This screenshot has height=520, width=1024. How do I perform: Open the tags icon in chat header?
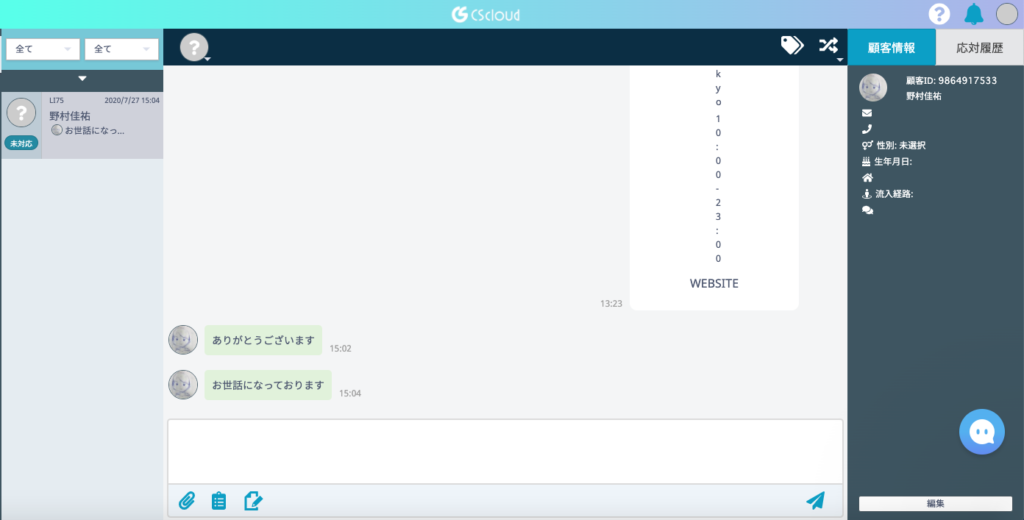792,45
